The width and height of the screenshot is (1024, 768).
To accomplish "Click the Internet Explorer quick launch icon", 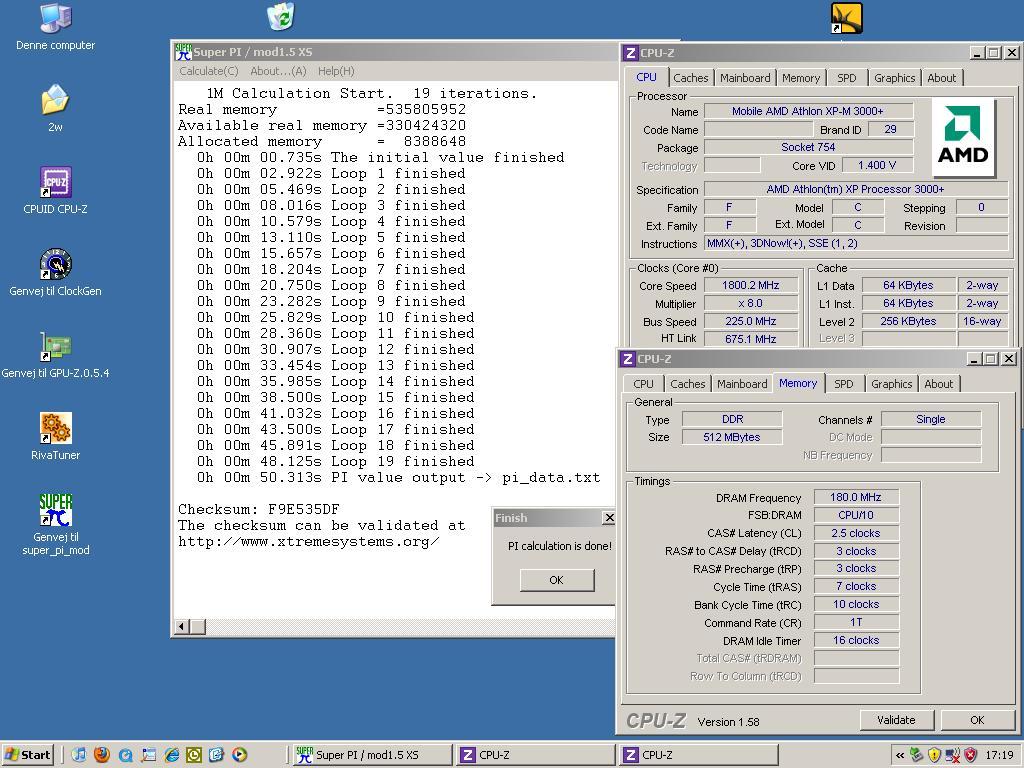I will pyautogui.click(x=172, y=755).
